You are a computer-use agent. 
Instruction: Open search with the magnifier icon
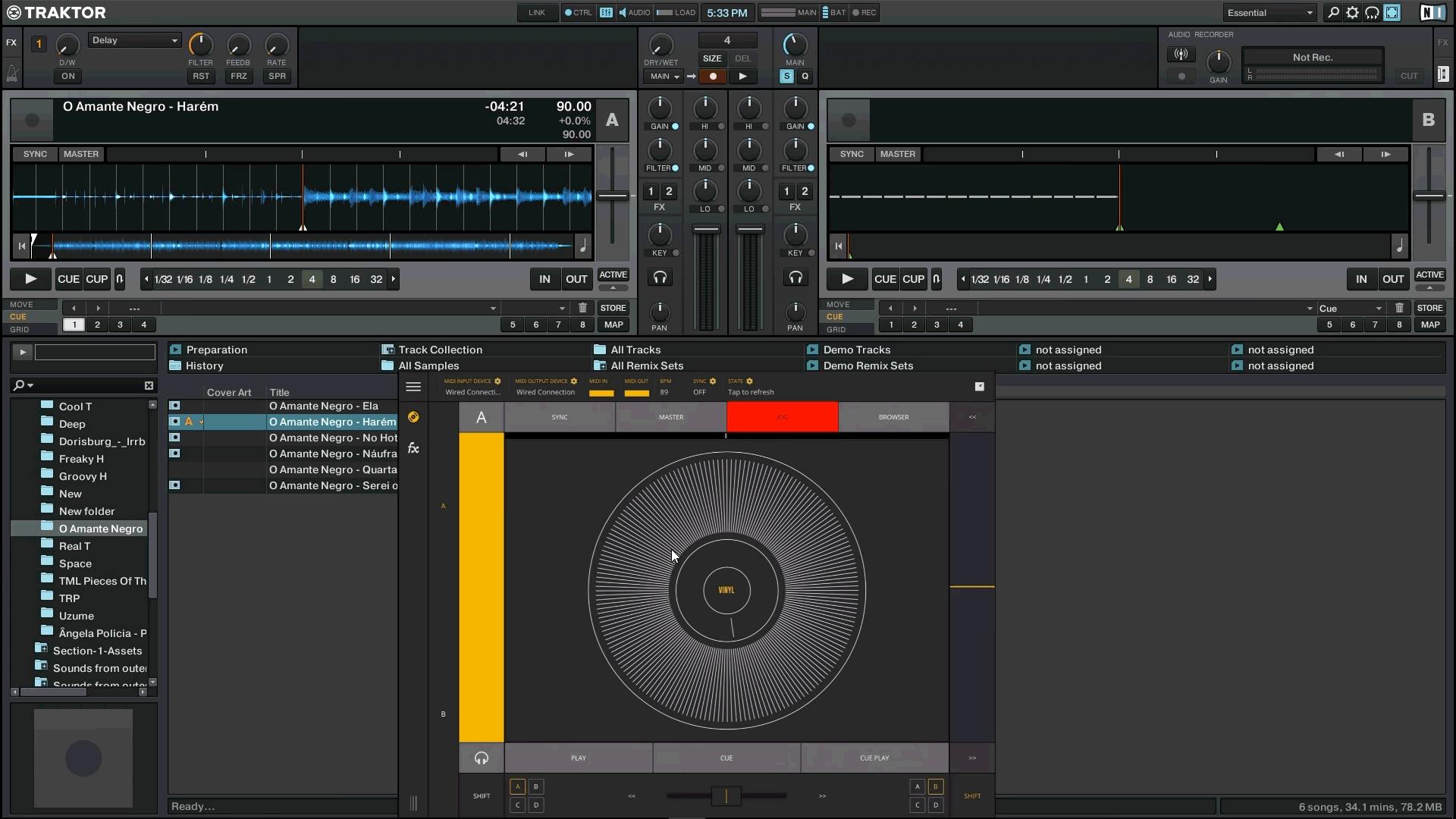click(x=1332, y=13)
